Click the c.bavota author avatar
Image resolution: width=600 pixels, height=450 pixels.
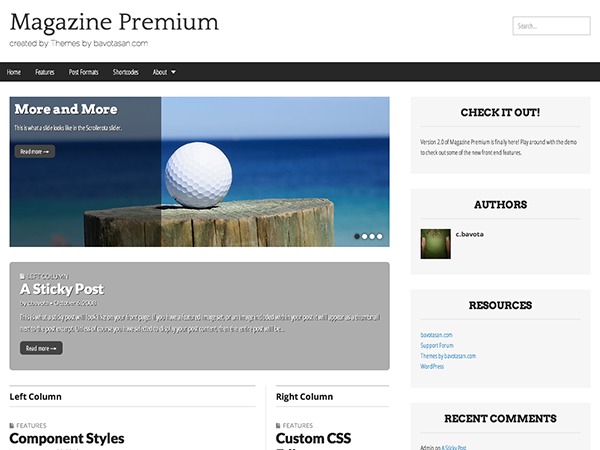click(435, 244)
